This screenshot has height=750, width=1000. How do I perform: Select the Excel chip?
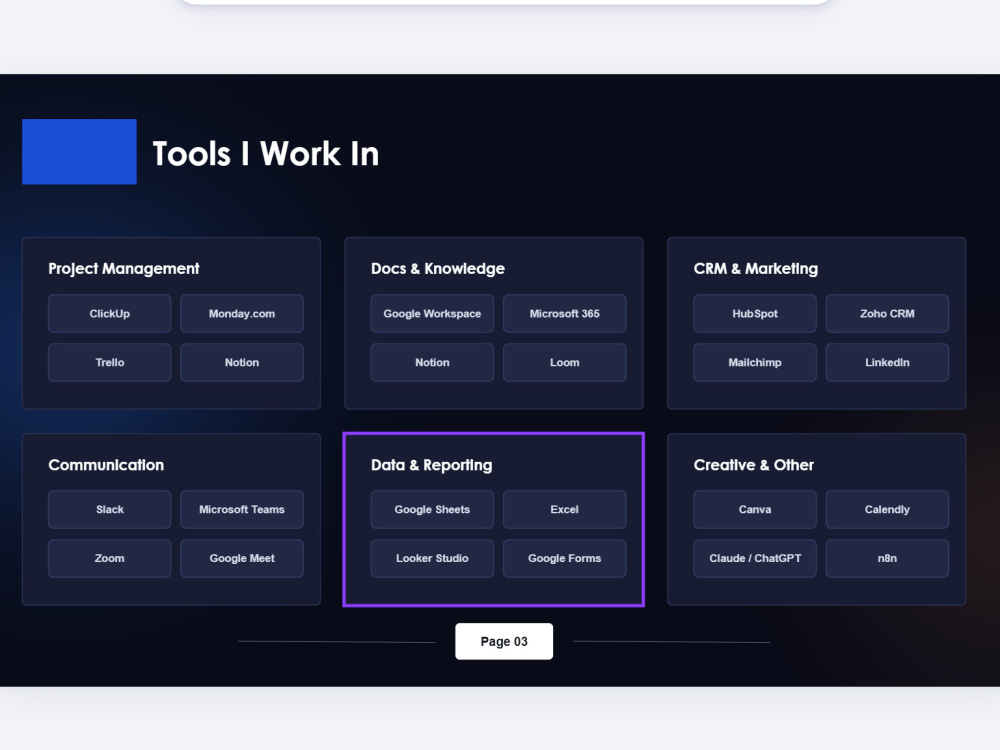[x=564, y=509]
